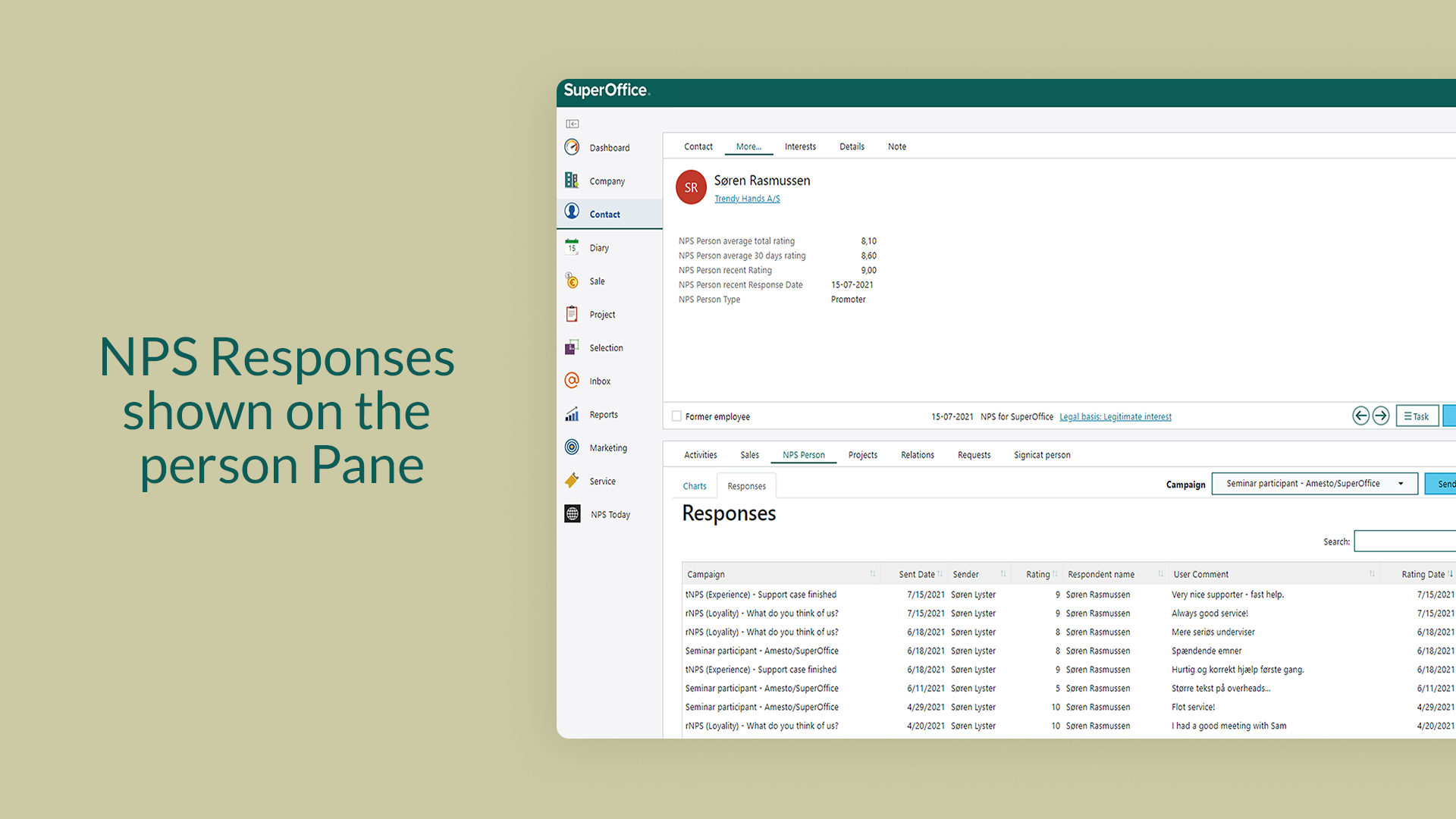Open the Diary calendar icon
This screenshot has height=819, width=1456.
point(572,246)
